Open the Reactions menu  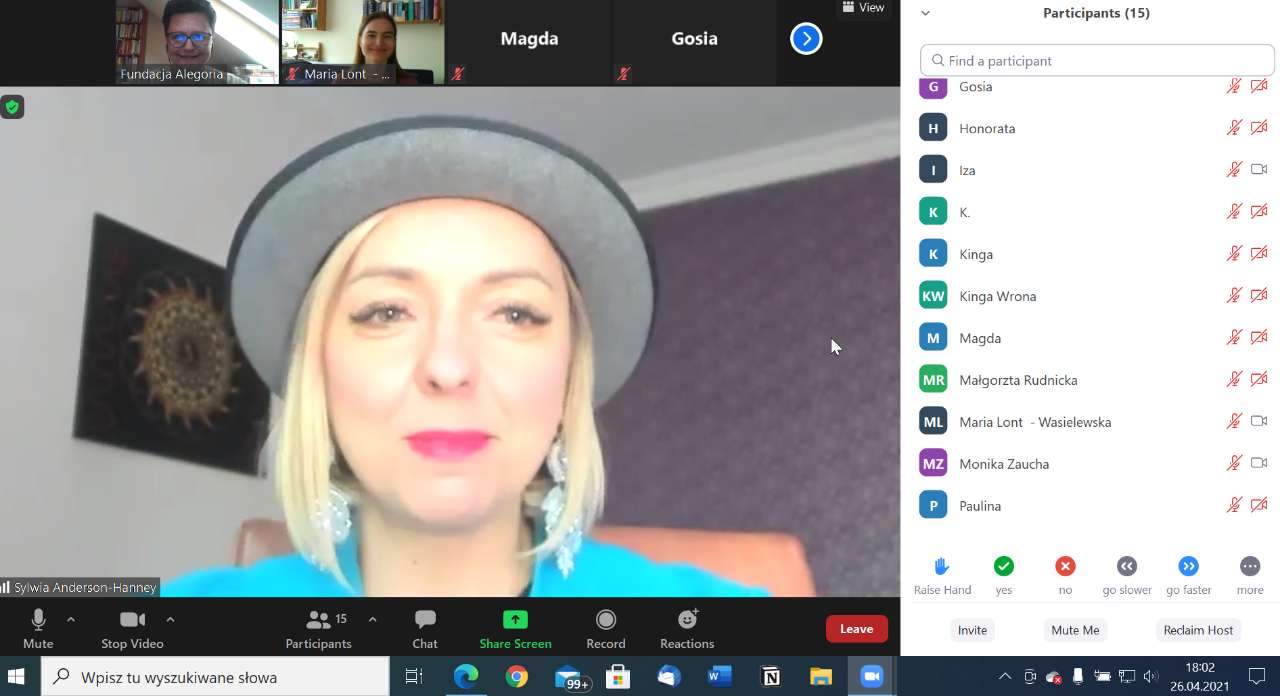click(x=687, y=629)
